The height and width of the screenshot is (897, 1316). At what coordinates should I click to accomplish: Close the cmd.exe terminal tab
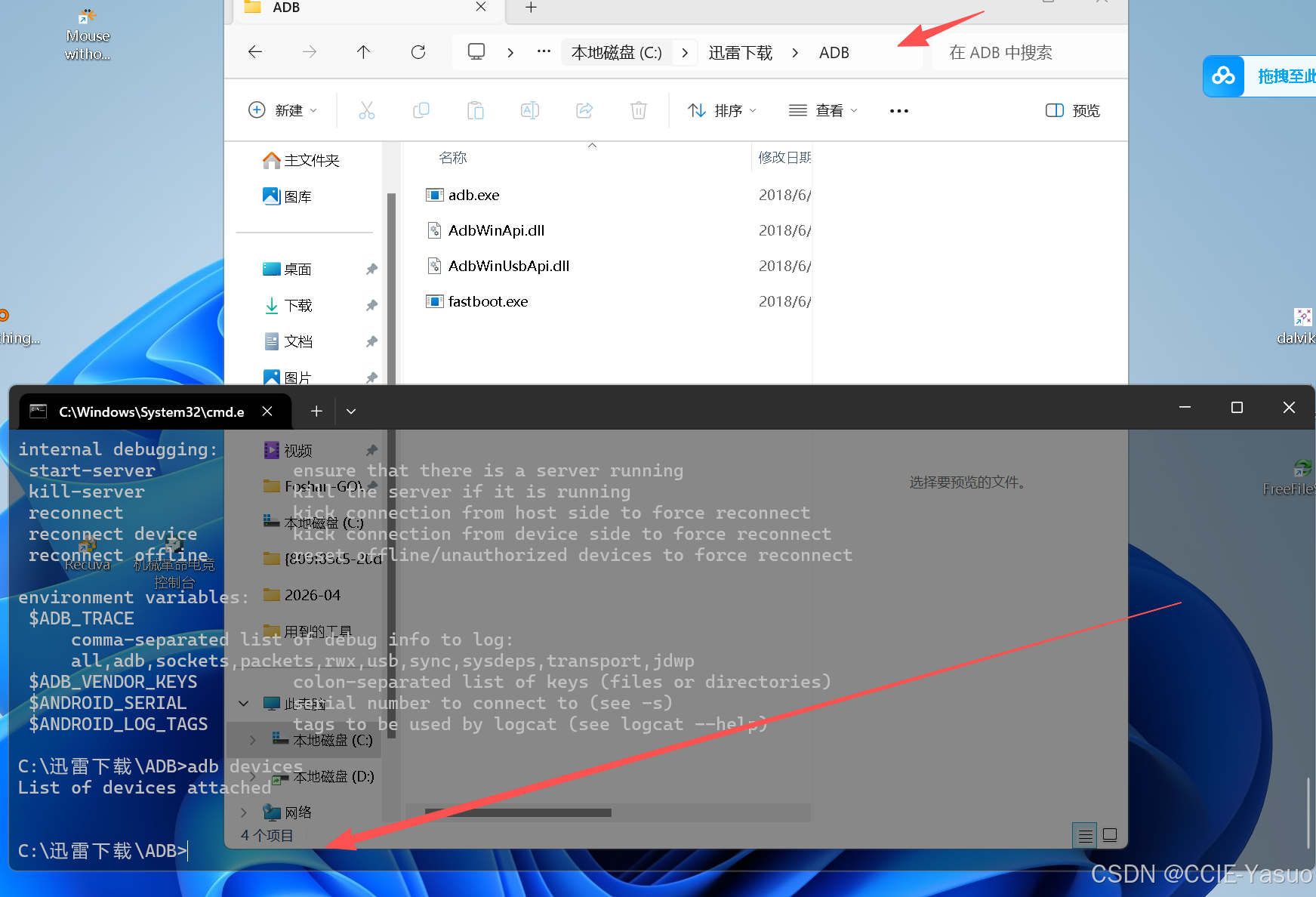(267, 411)
